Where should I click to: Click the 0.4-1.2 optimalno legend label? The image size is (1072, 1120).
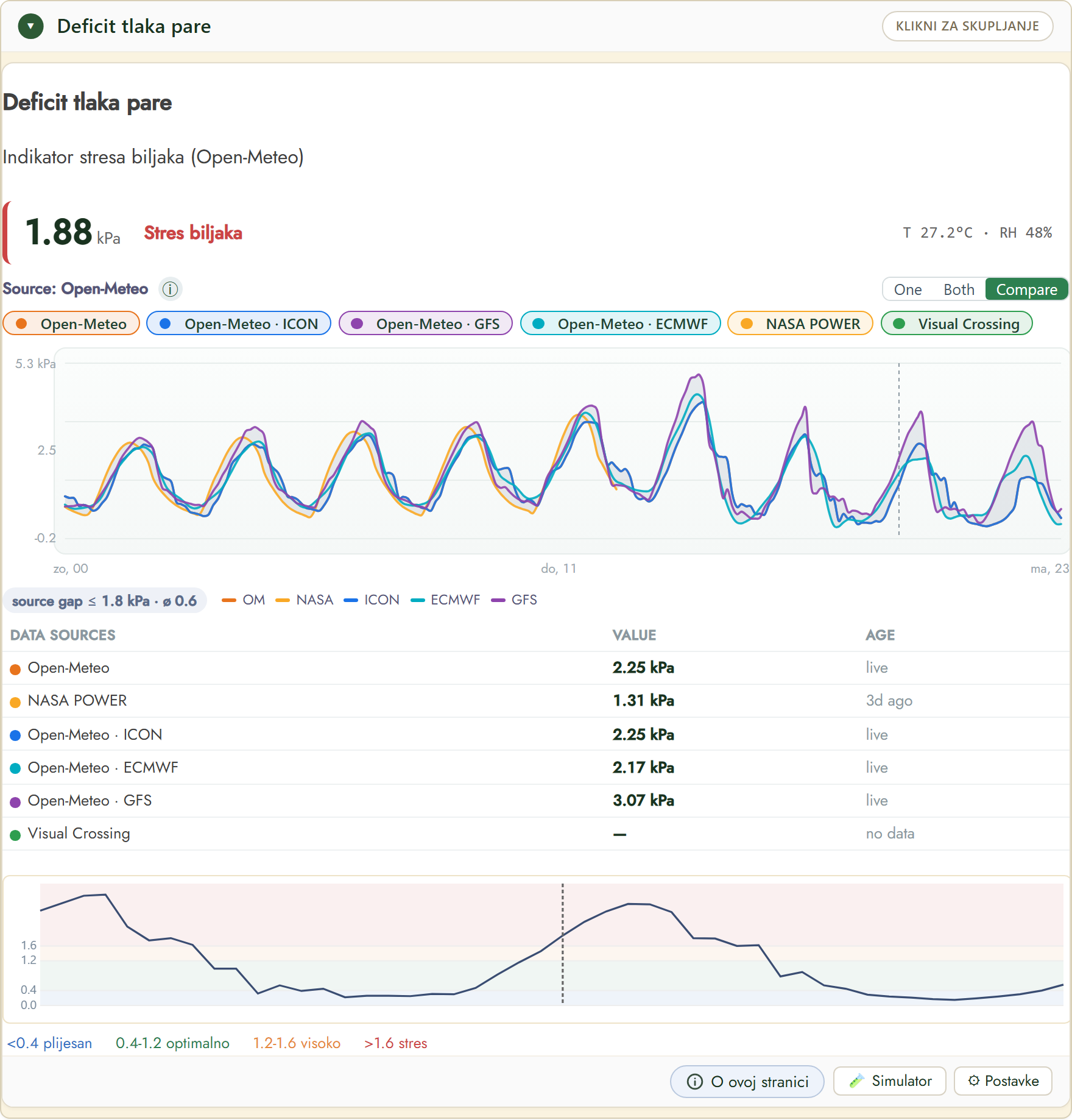172,1043
